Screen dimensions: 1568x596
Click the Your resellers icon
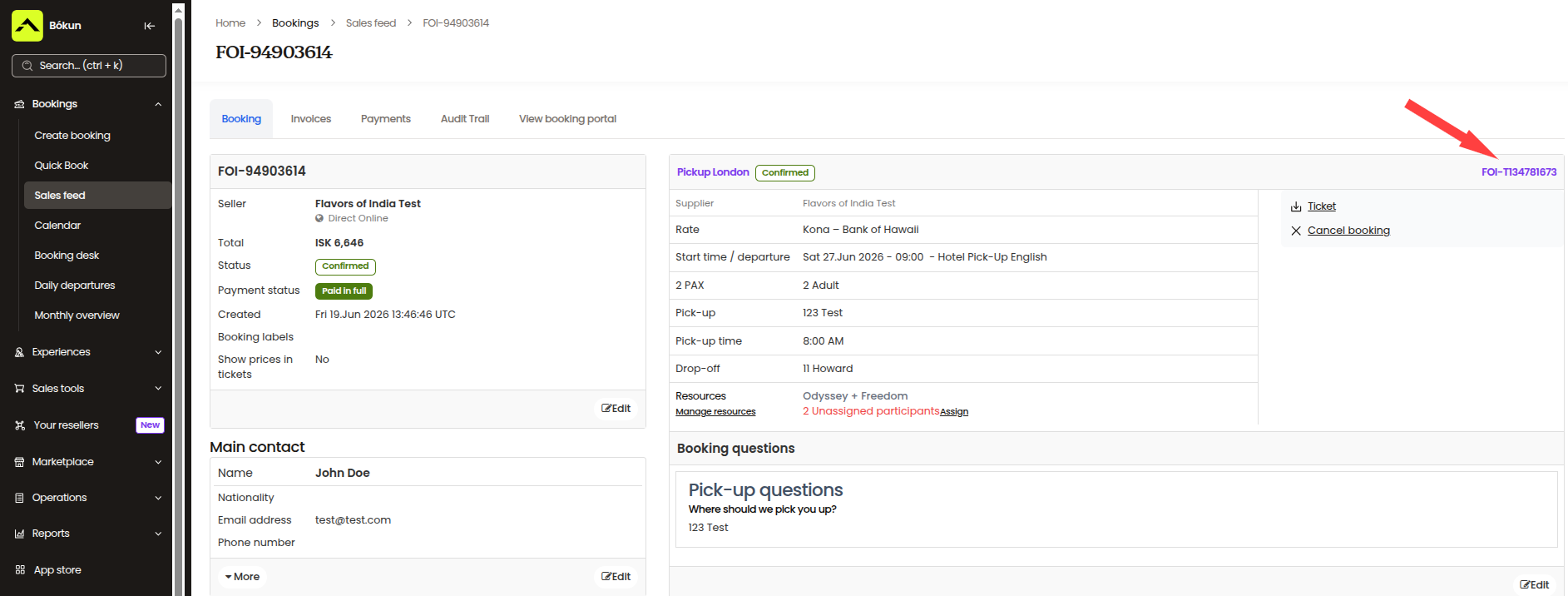[x=19, y=425]
